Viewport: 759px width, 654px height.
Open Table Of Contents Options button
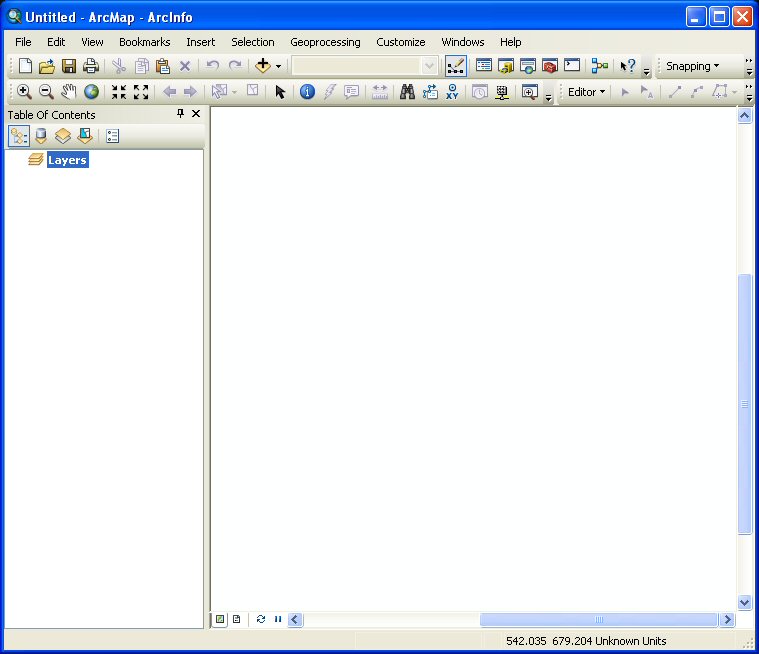(112, 136)
